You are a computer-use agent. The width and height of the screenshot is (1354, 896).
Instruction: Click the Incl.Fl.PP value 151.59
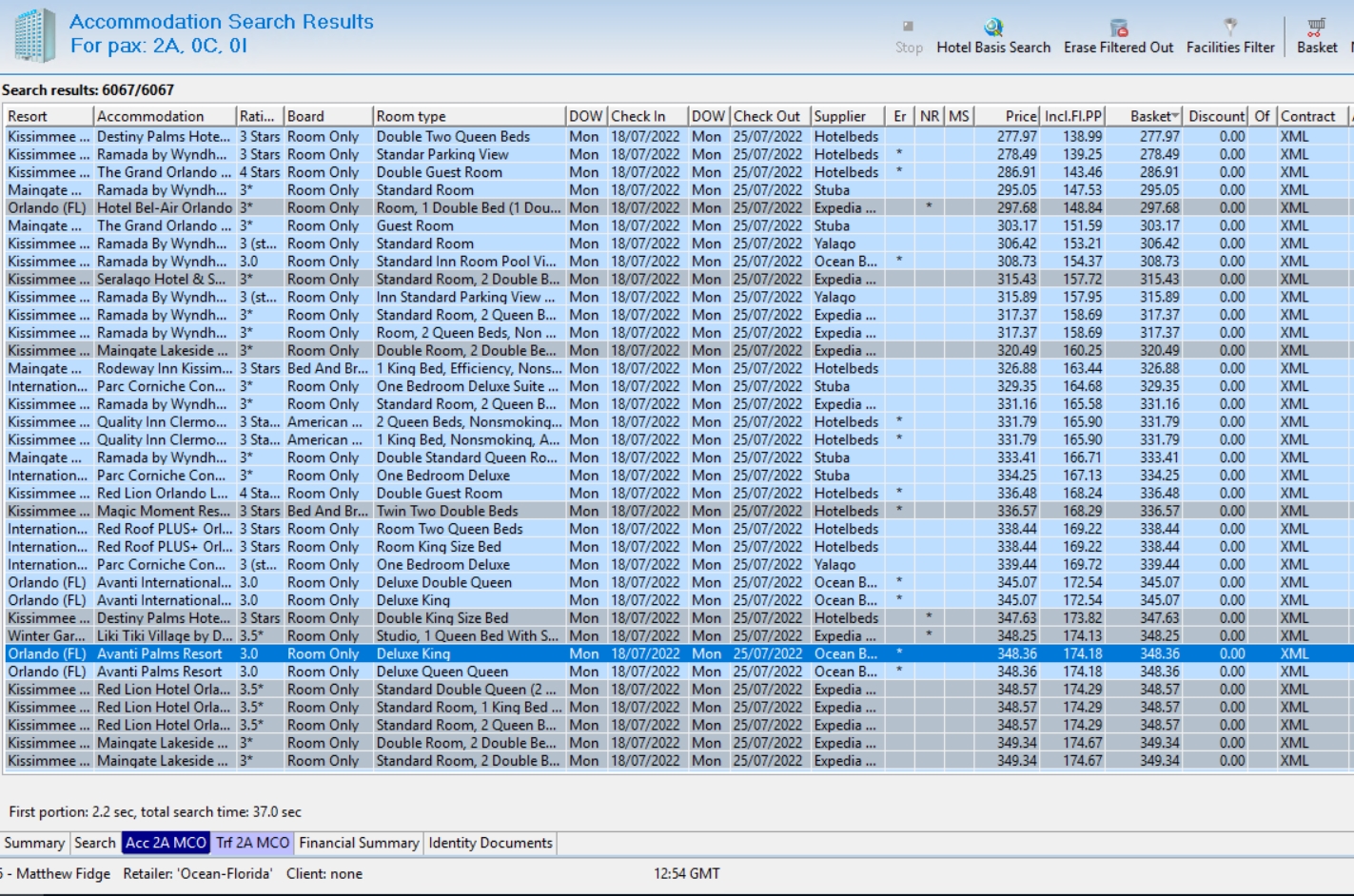(1083, 225)
